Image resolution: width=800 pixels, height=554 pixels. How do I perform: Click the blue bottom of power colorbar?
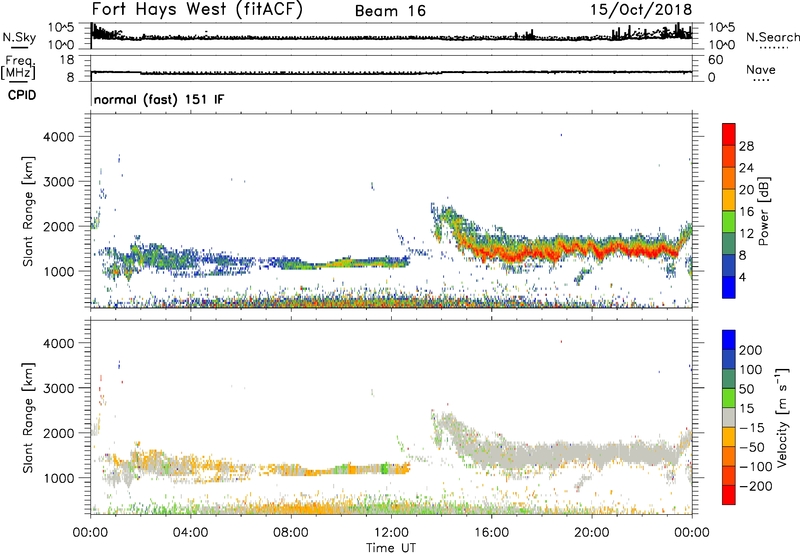pyautogui.click(x=729, y=287)
